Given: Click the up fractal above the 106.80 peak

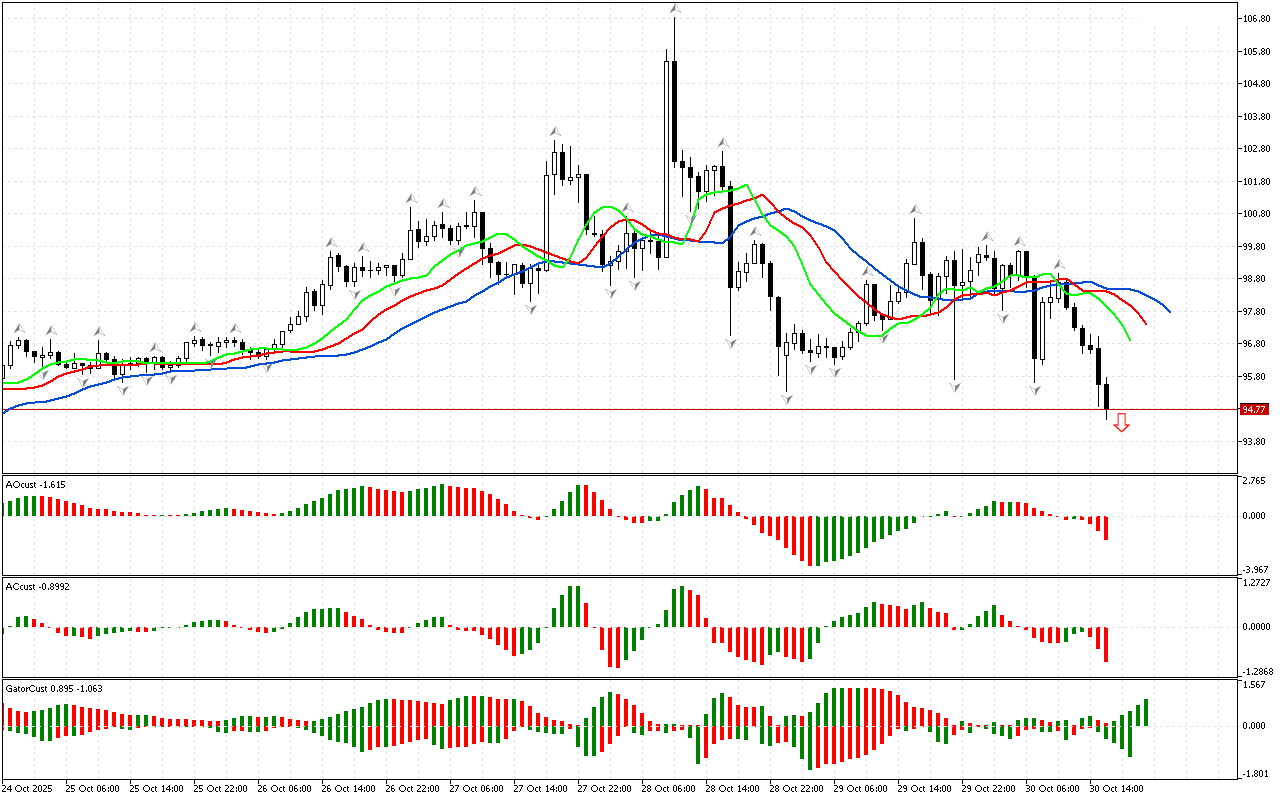Looking at the screenshot, I should (675, 9).
